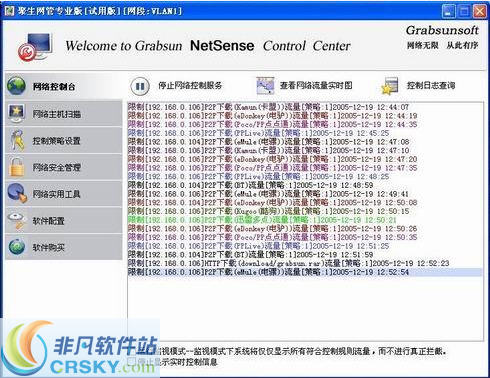The height and width of the screenshot is (378, 490).
Task: Select highlighted eMule log row at 12:52:54
Action: [305, 272]
